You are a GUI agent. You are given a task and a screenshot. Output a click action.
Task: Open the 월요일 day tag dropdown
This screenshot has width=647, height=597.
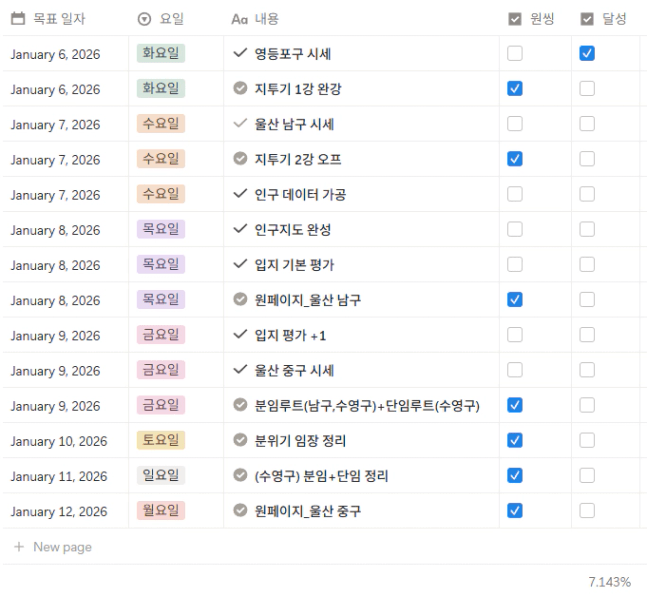click(161, 511)
